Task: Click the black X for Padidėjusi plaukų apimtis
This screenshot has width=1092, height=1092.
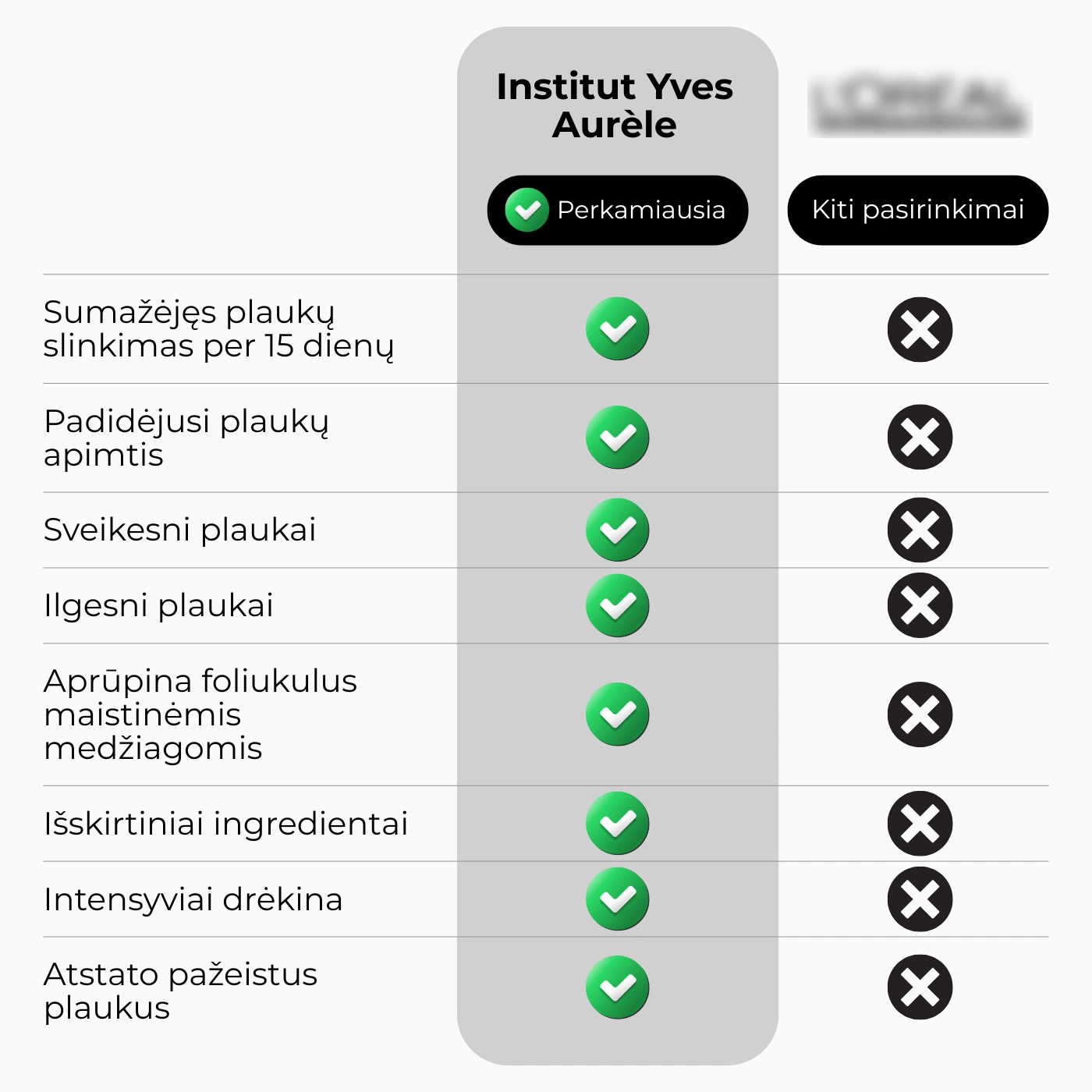Action: [x=920, y=438]
